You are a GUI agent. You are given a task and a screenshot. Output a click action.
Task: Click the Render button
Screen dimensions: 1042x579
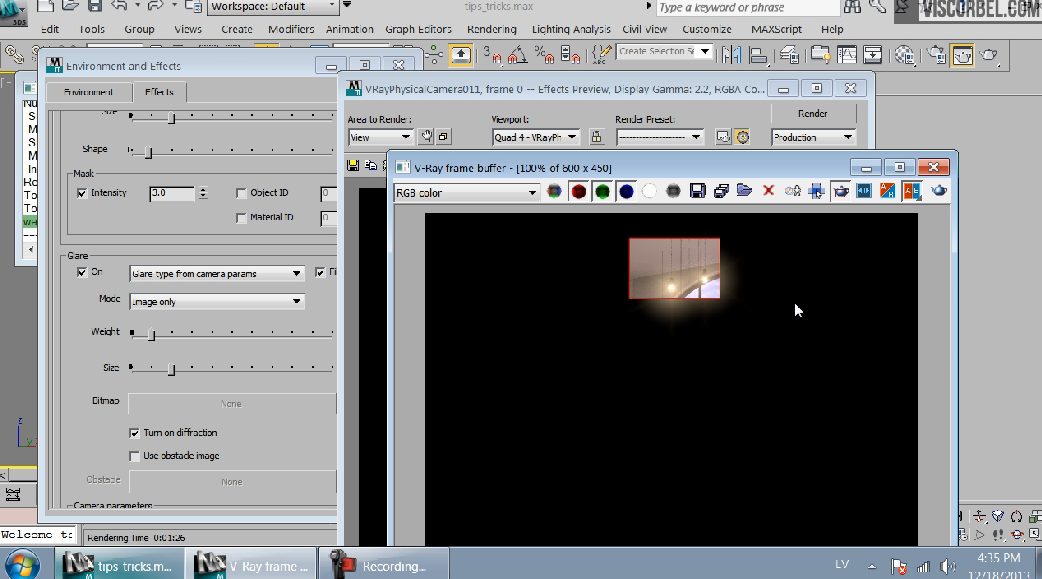point(813,114)
